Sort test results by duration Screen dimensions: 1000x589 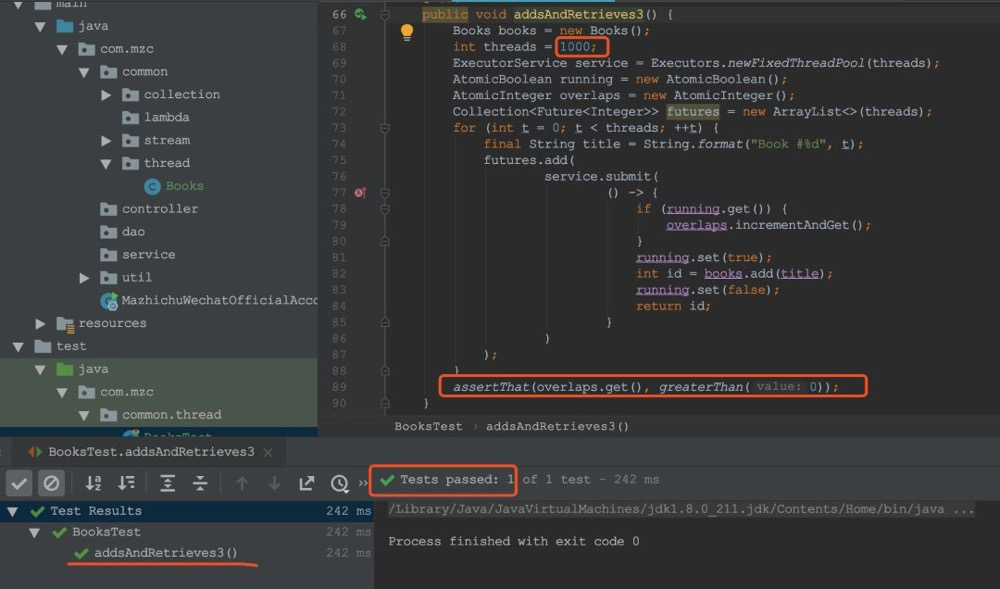point(126,483)
